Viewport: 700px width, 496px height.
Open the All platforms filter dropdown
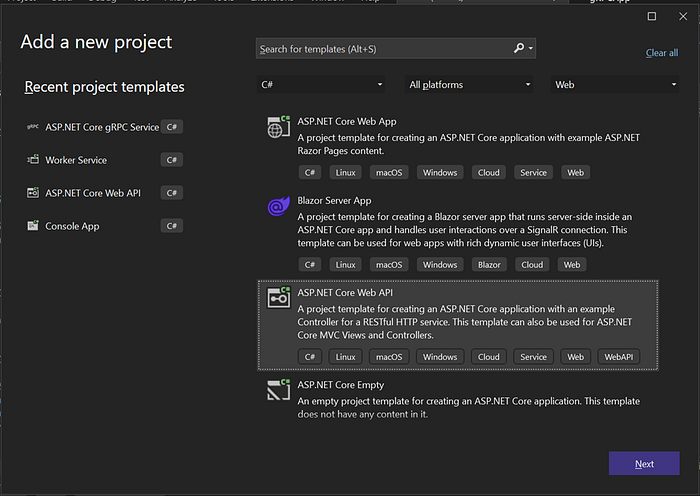pos(470,84)
